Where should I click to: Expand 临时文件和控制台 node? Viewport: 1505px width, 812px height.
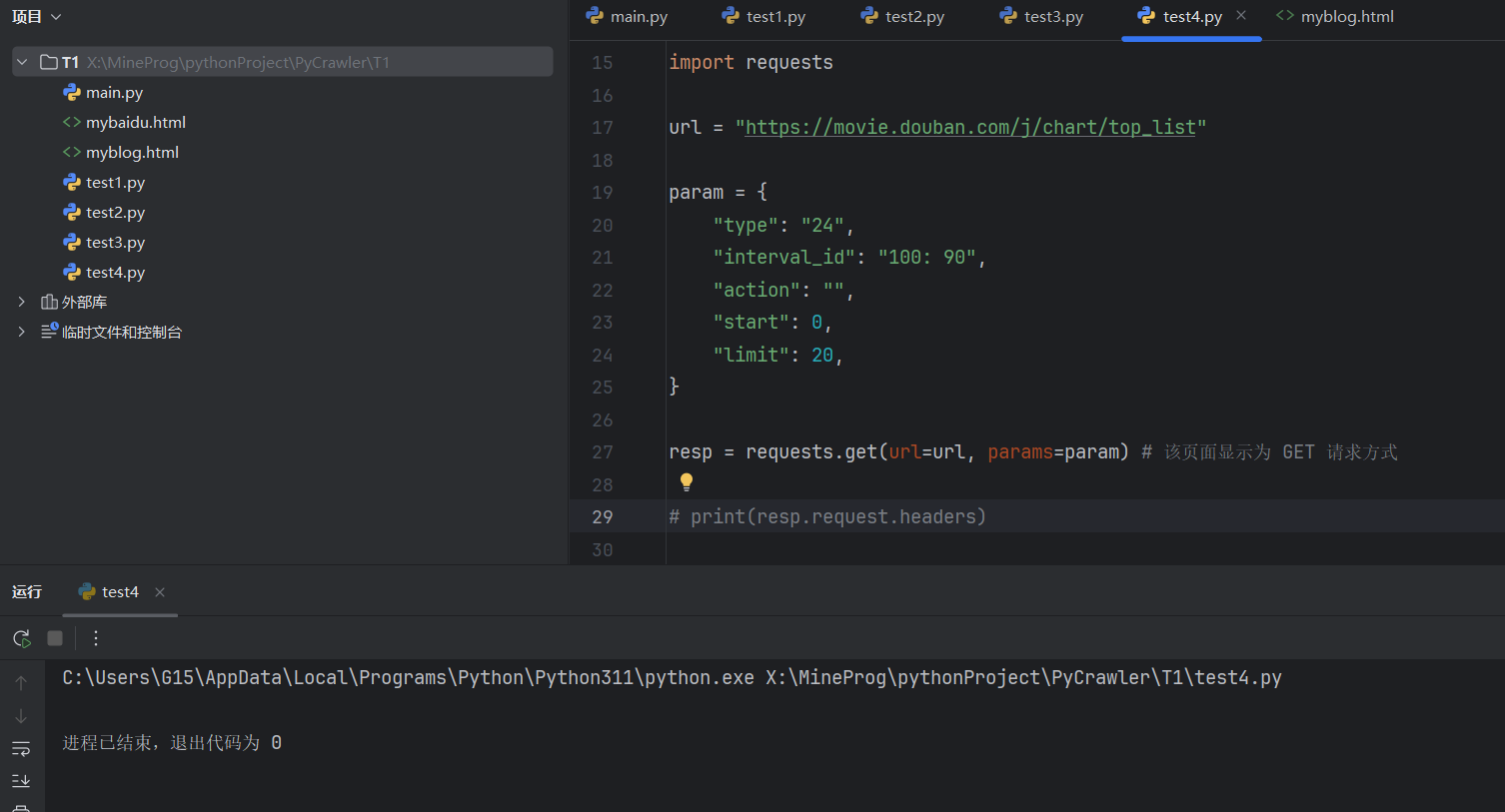22,332
